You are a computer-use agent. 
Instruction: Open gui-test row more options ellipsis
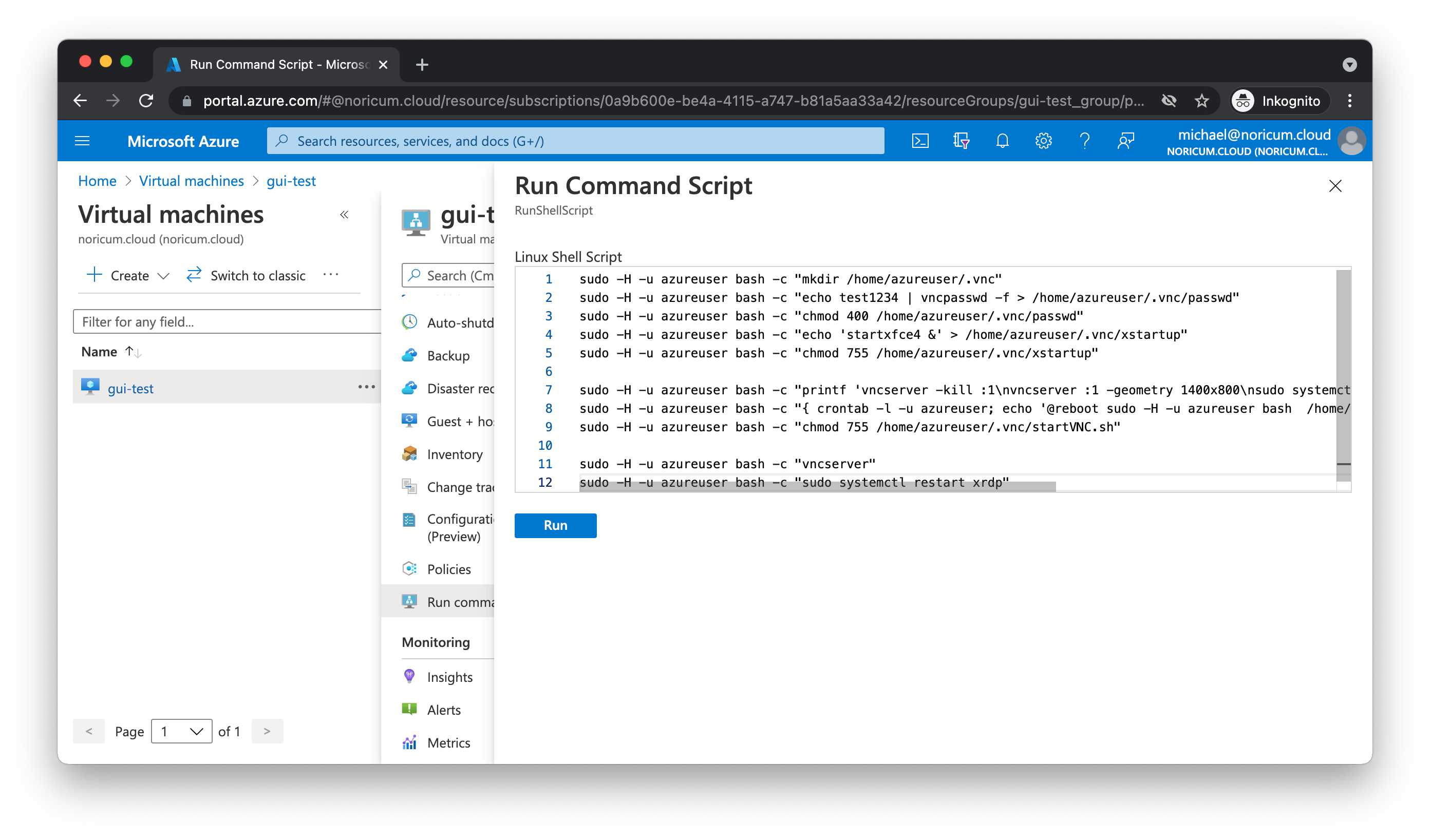point(366,387)
